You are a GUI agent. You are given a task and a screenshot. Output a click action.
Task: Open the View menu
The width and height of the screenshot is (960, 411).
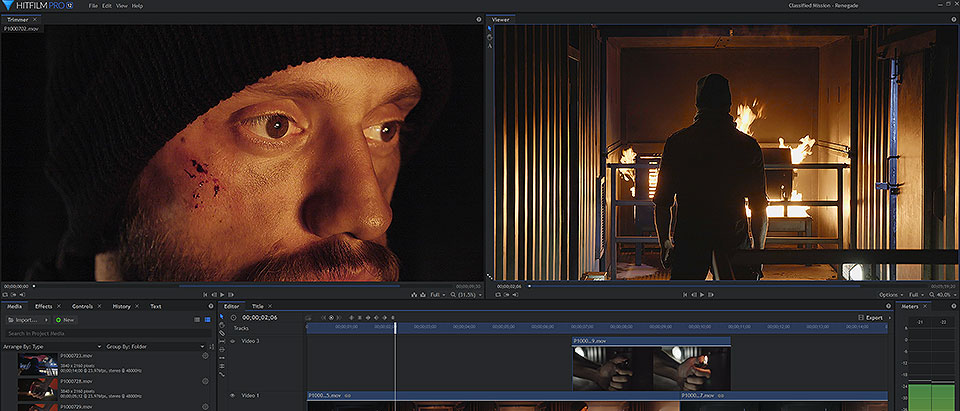(122, 6)
